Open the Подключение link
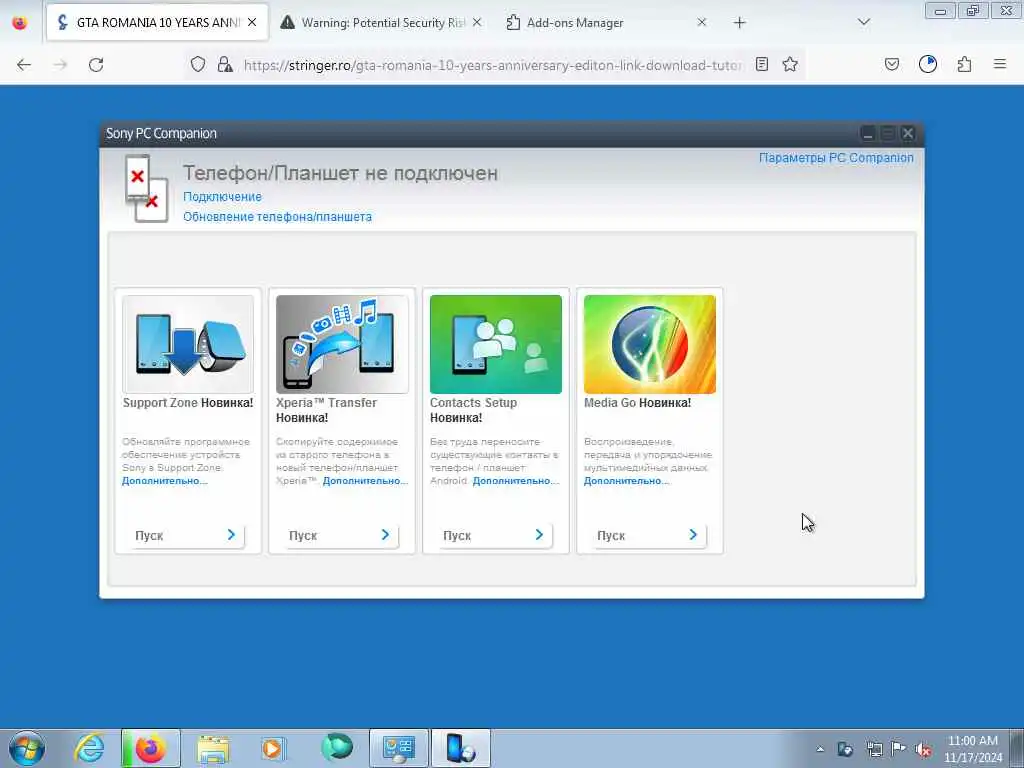 tap(222, 197)
